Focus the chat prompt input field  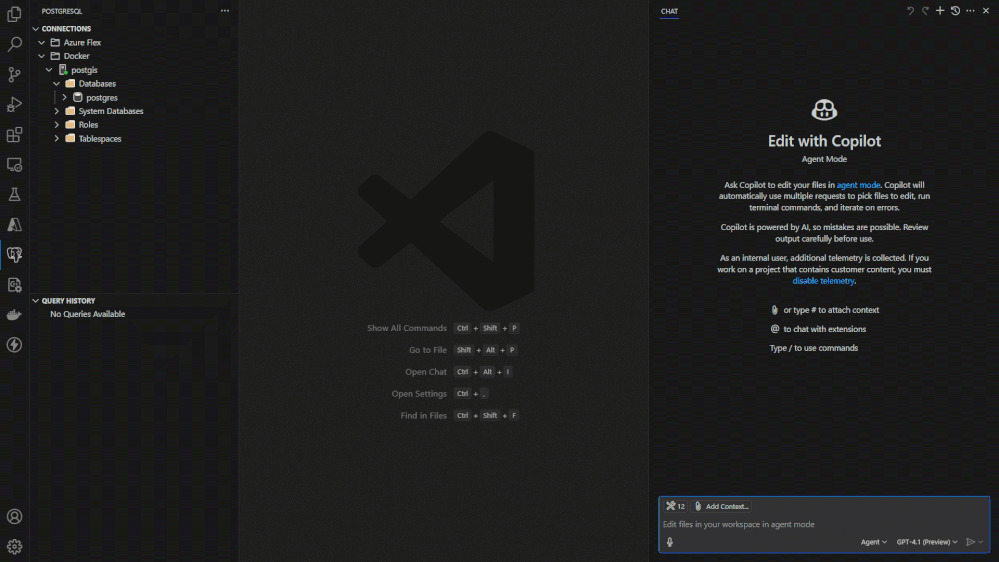coord(823,524)
